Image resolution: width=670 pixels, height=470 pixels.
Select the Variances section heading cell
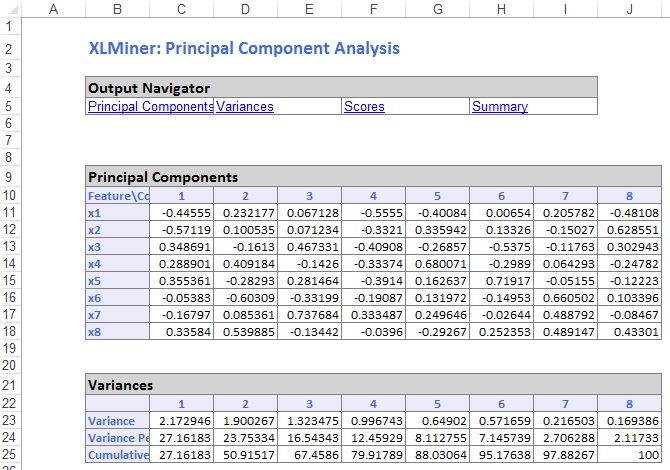tap(120, 384)
